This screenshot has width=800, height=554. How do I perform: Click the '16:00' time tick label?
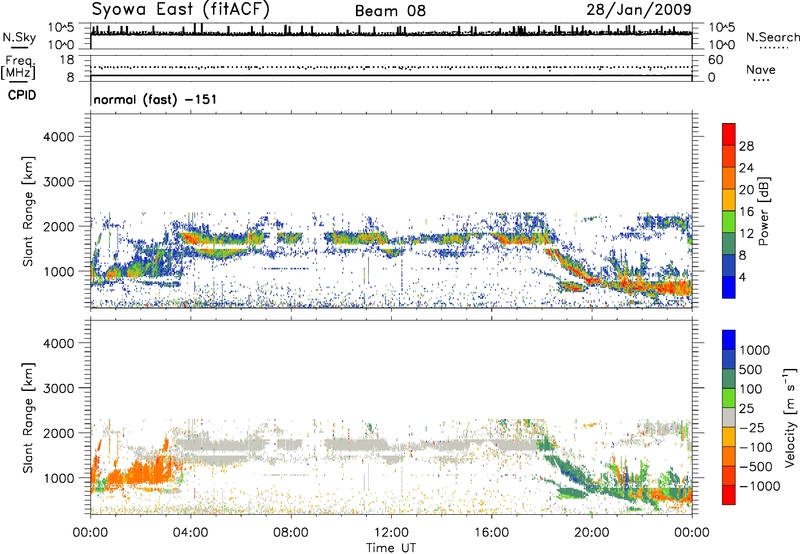click(x=491, y=533)
